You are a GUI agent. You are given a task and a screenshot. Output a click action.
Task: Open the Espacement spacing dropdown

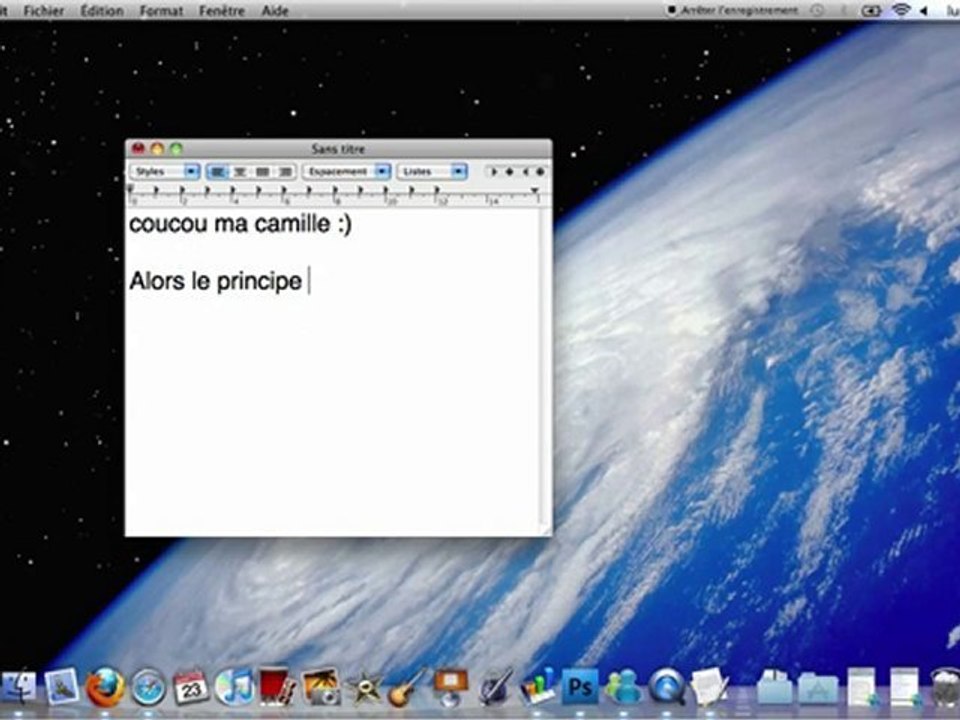point(347,172)
